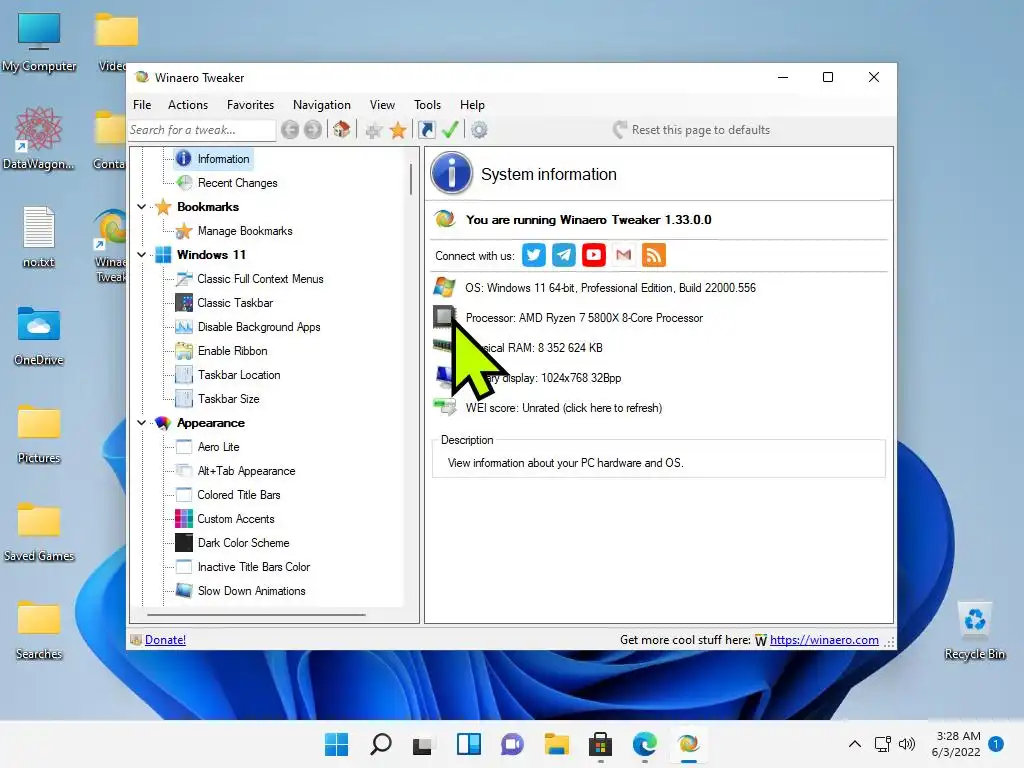
Task: Open the YouTube connect icon
Action: [594, 255]
